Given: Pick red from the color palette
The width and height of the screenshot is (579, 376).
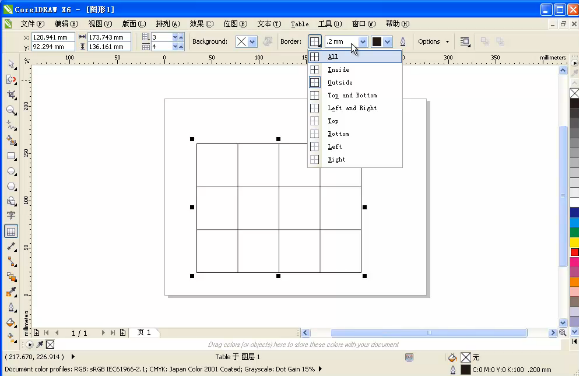Looking at the screenshot, I should pyautogui.click(x=574, y=252).
